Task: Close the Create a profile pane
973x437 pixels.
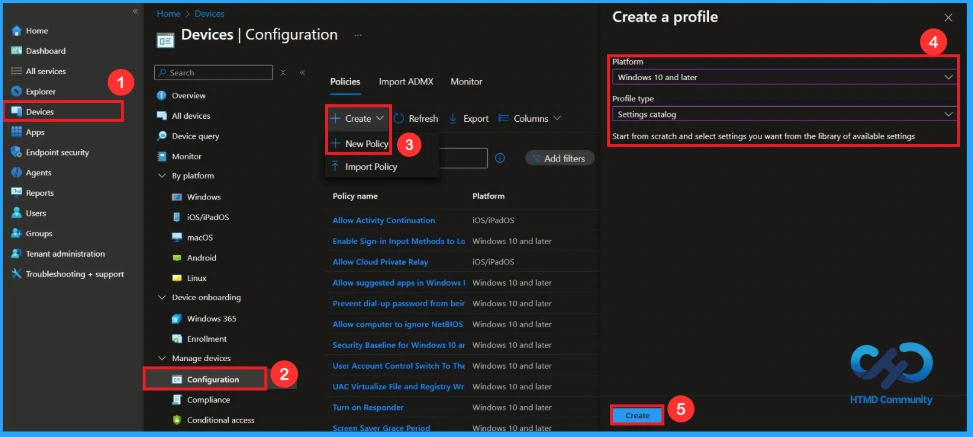Action: pyautogui.click(x=948, y=18)
